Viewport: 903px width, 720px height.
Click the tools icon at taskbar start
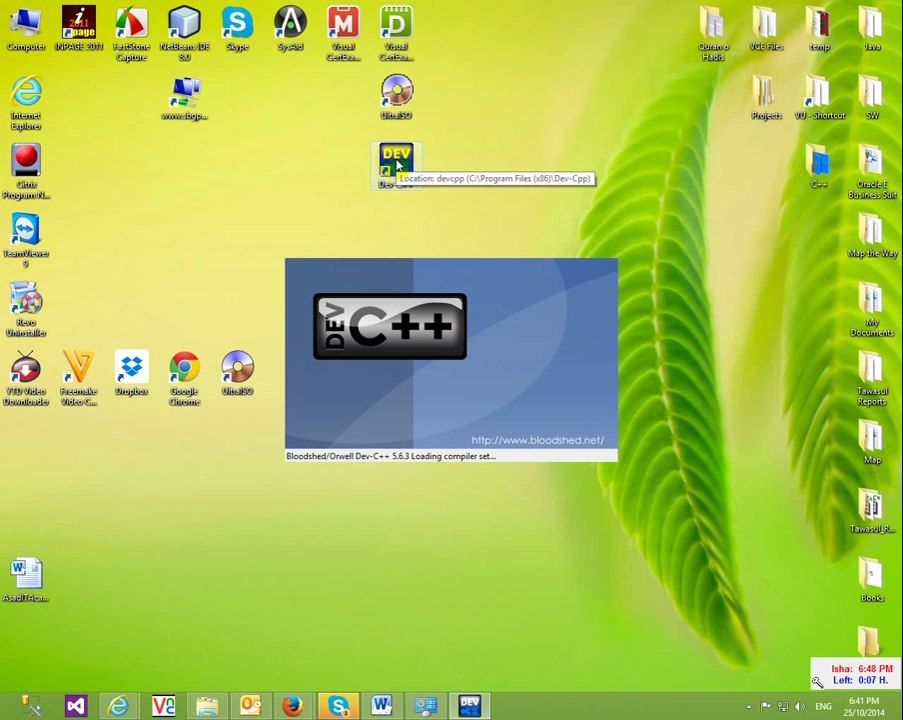click(31, 706)
